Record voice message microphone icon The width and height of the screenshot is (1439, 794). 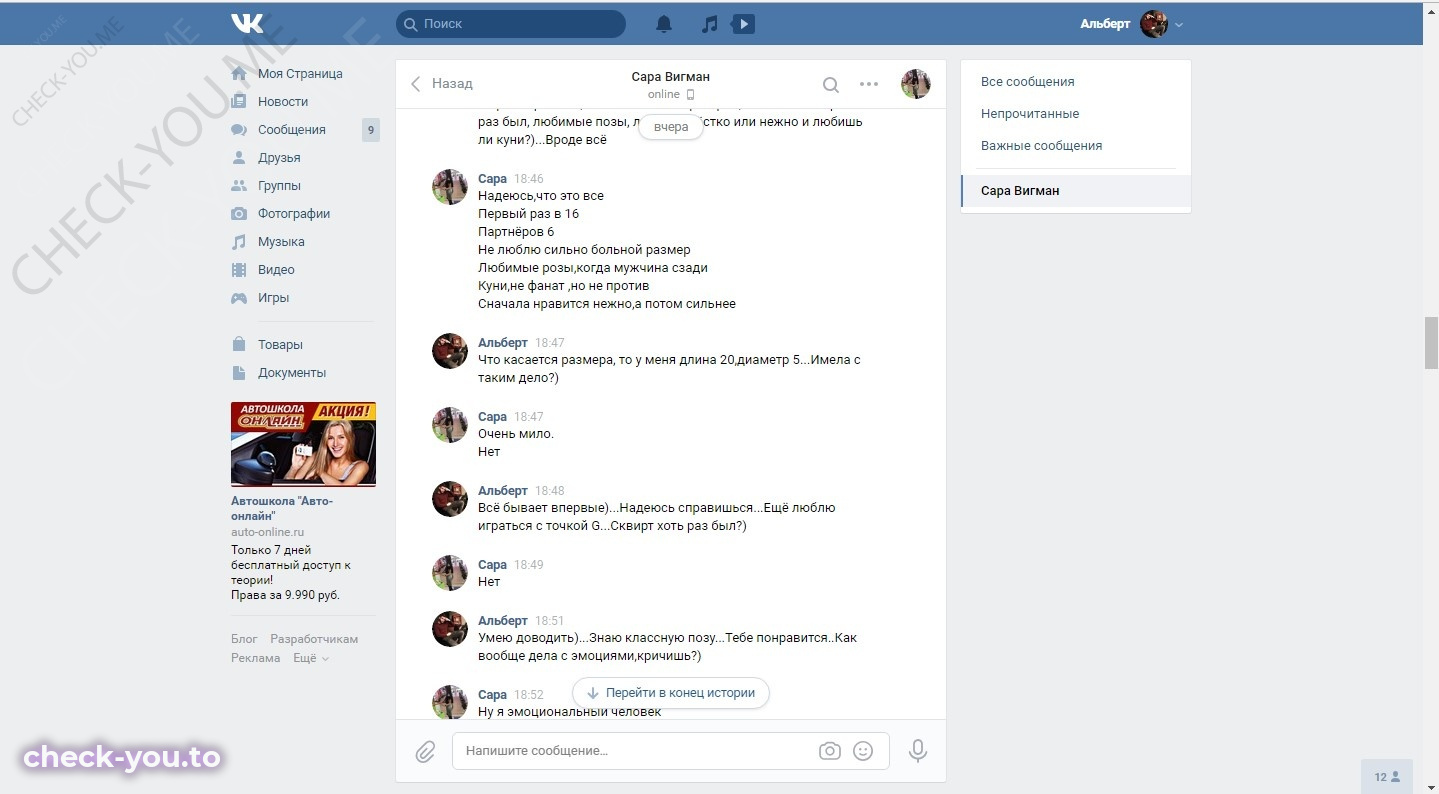coord(918,751)
